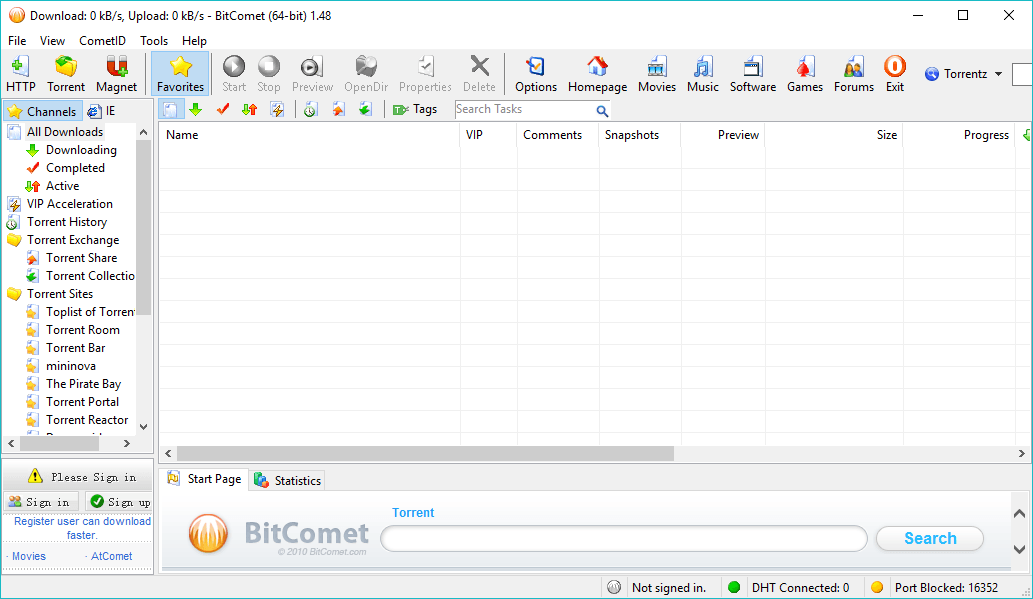Toggle the Favorites channel view
This screenshot has width=1033, height=599.
(180, 73)
